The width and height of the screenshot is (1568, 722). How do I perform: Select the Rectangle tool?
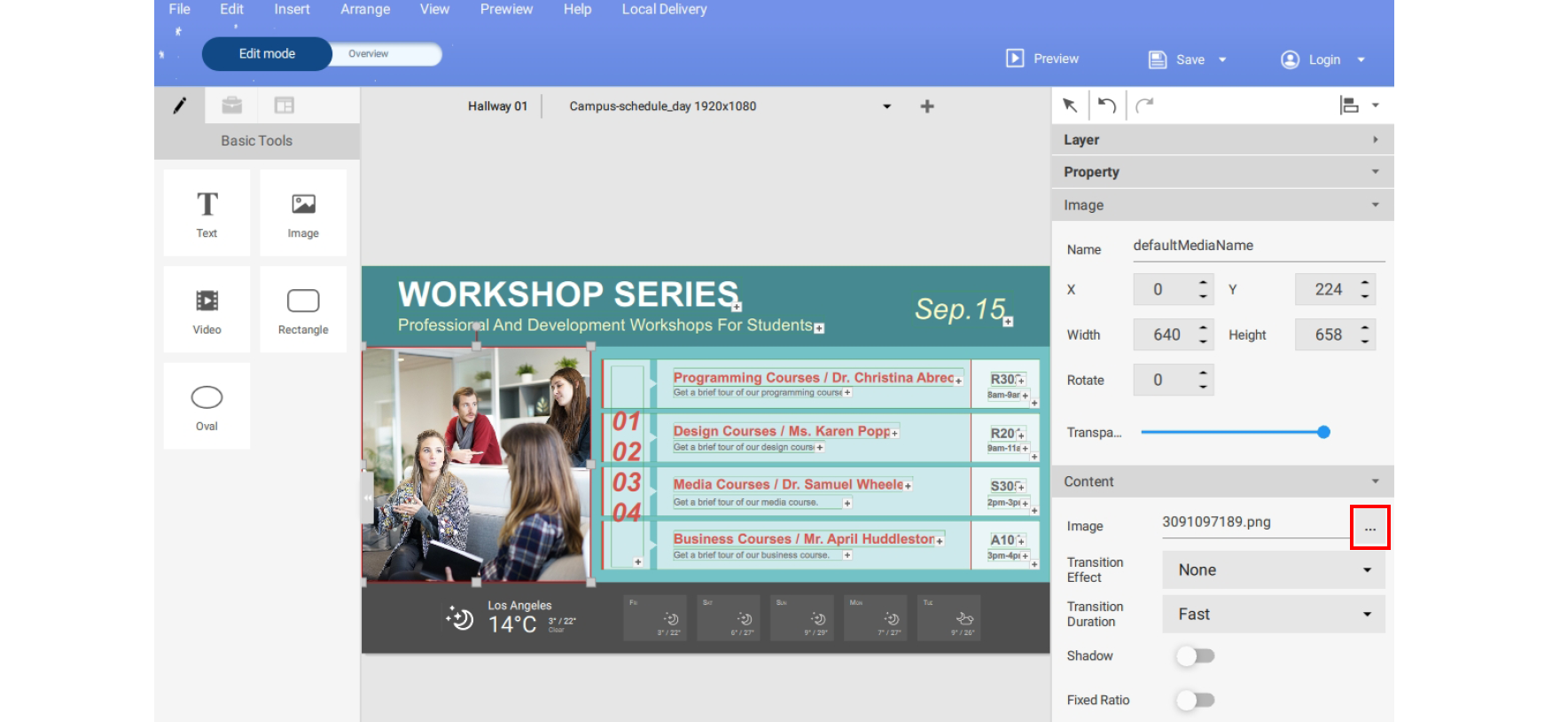click(303, 310)
